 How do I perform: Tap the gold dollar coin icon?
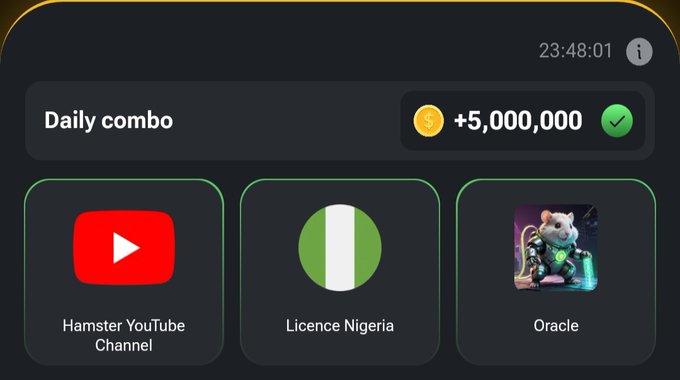point(428,121)
